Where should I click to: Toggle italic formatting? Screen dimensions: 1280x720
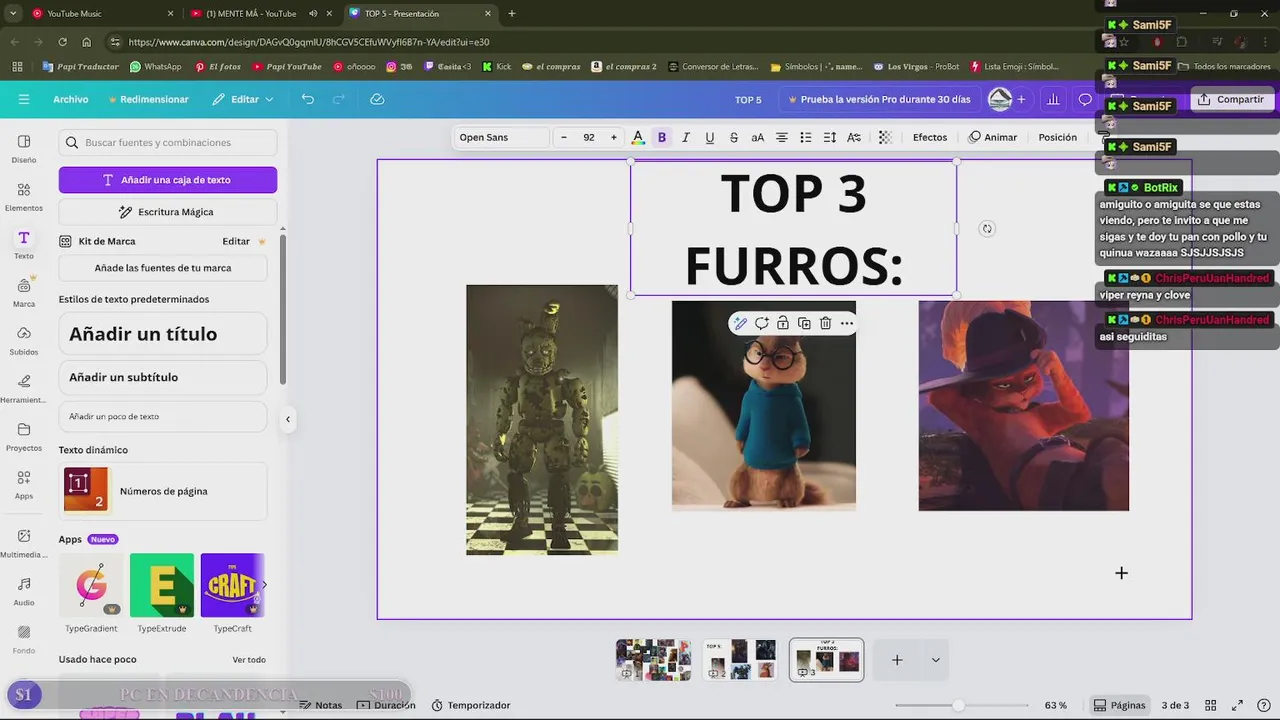[x=686, y=137]
